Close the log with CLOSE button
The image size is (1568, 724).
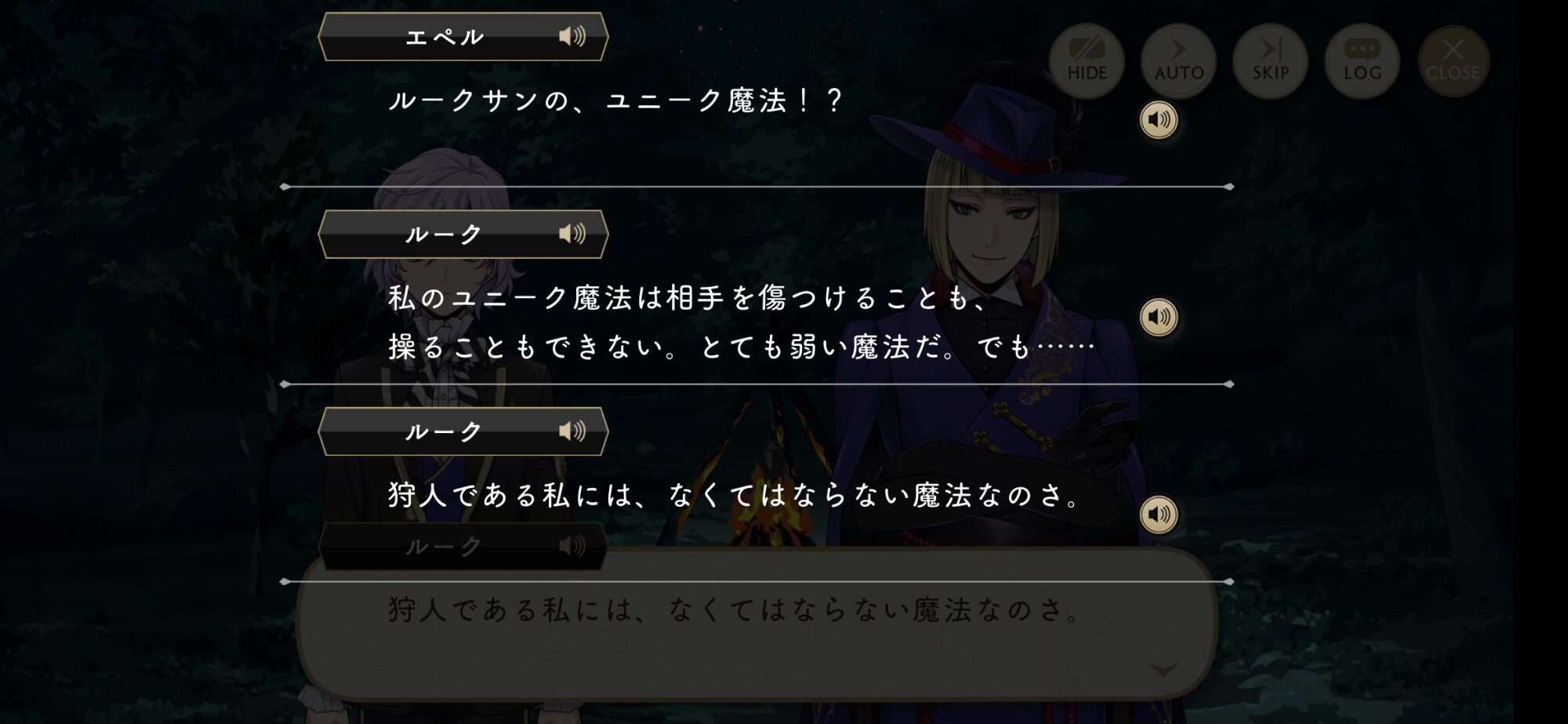click(1454, 60)
